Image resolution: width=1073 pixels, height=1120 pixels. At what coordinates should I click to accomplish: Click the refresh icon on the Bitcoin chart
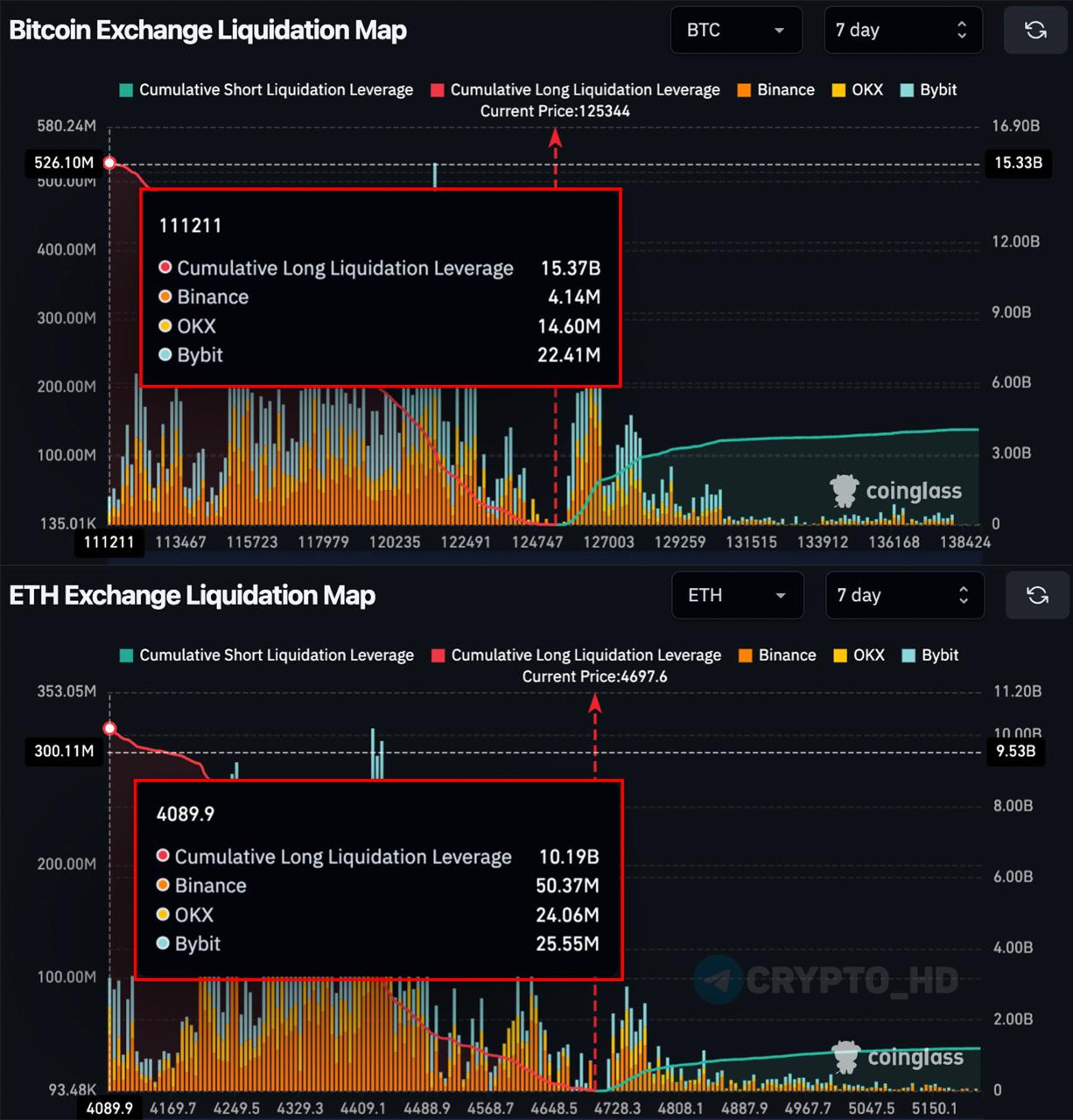pos(1035,31)
